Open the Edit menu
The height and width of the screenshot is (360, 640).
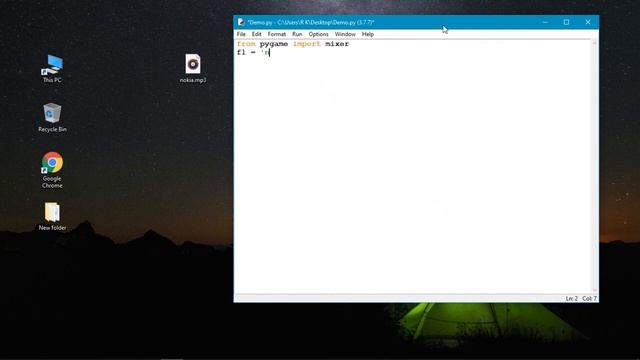pos(256,34)
